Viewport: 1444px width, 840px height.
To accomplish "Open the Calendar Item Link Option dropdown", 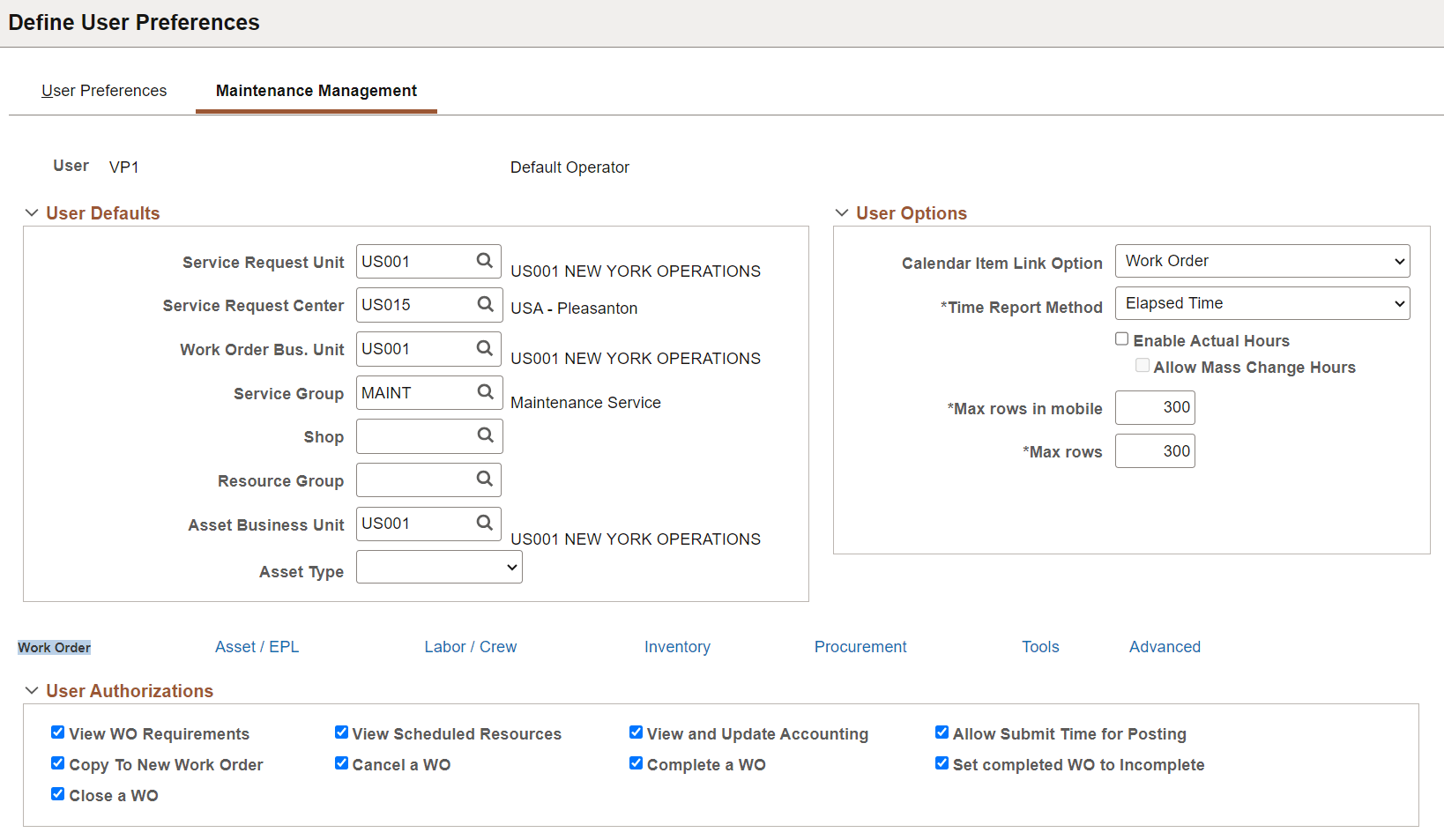I will point(1262,260).
